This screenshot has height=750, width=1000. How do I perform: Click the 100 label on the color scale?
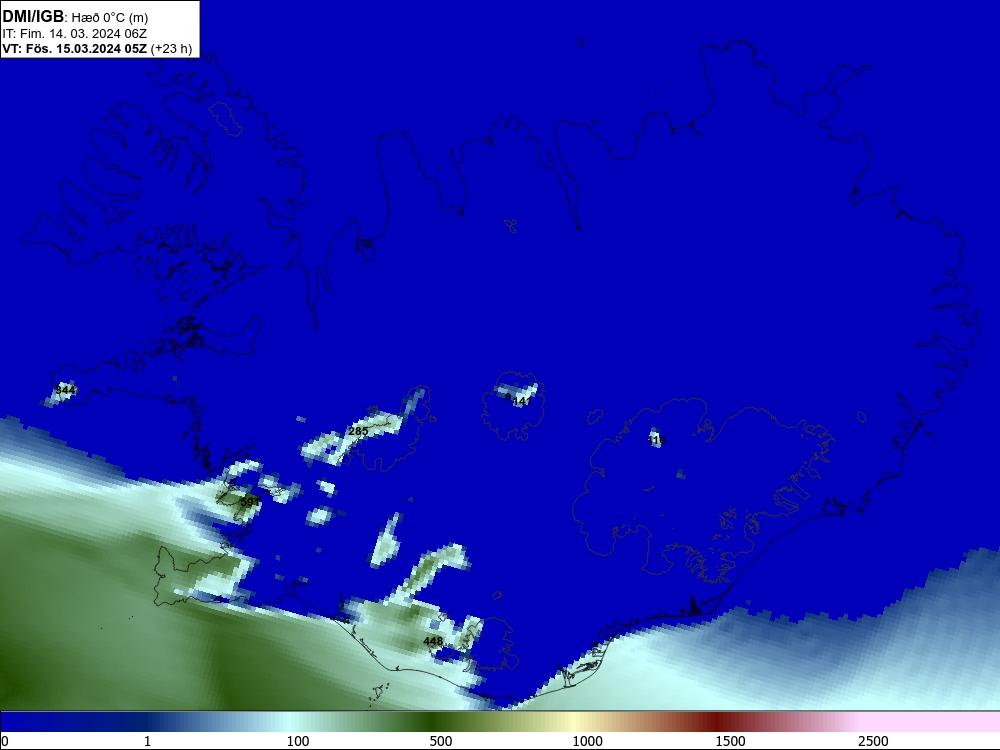(x=298, y=741)
